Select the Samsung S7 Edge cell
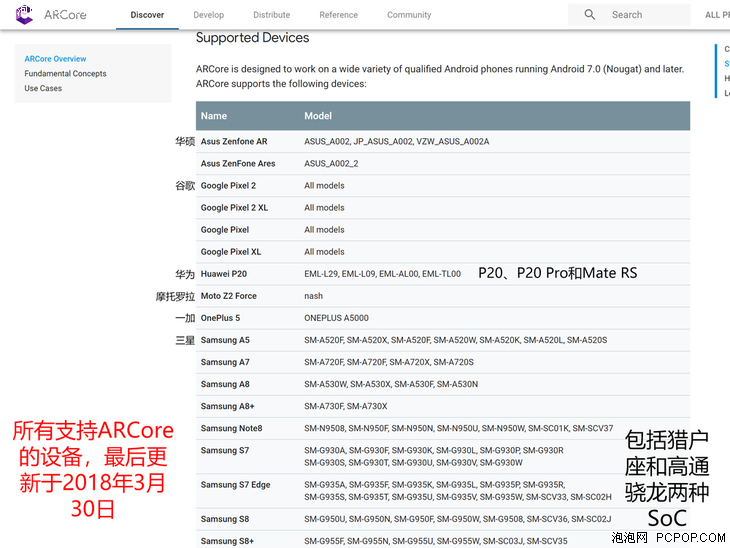730x548 pixels. coord(235,485)
